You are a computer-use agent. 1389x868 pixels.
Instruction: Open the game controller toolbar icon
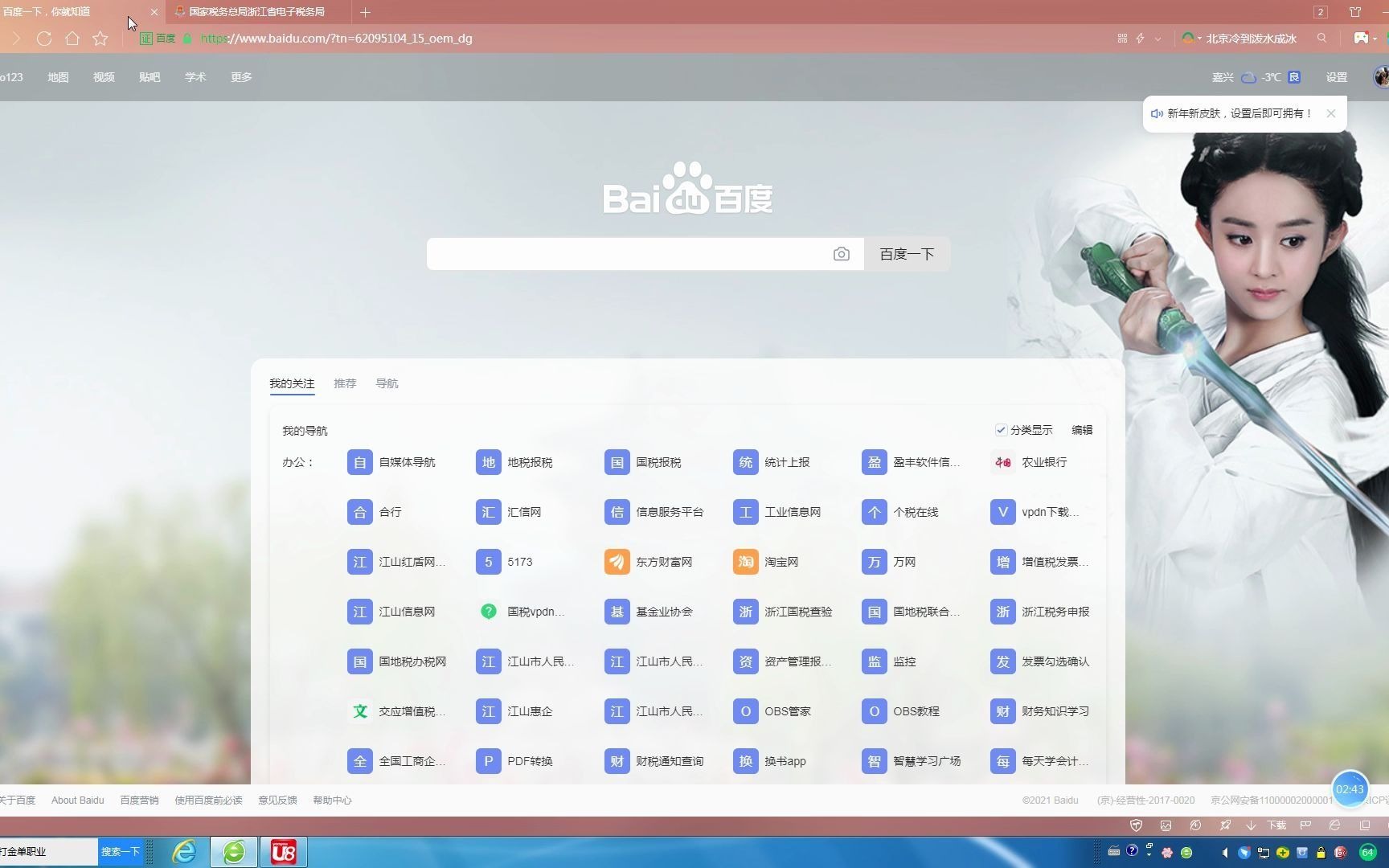tap(1361, 38)
